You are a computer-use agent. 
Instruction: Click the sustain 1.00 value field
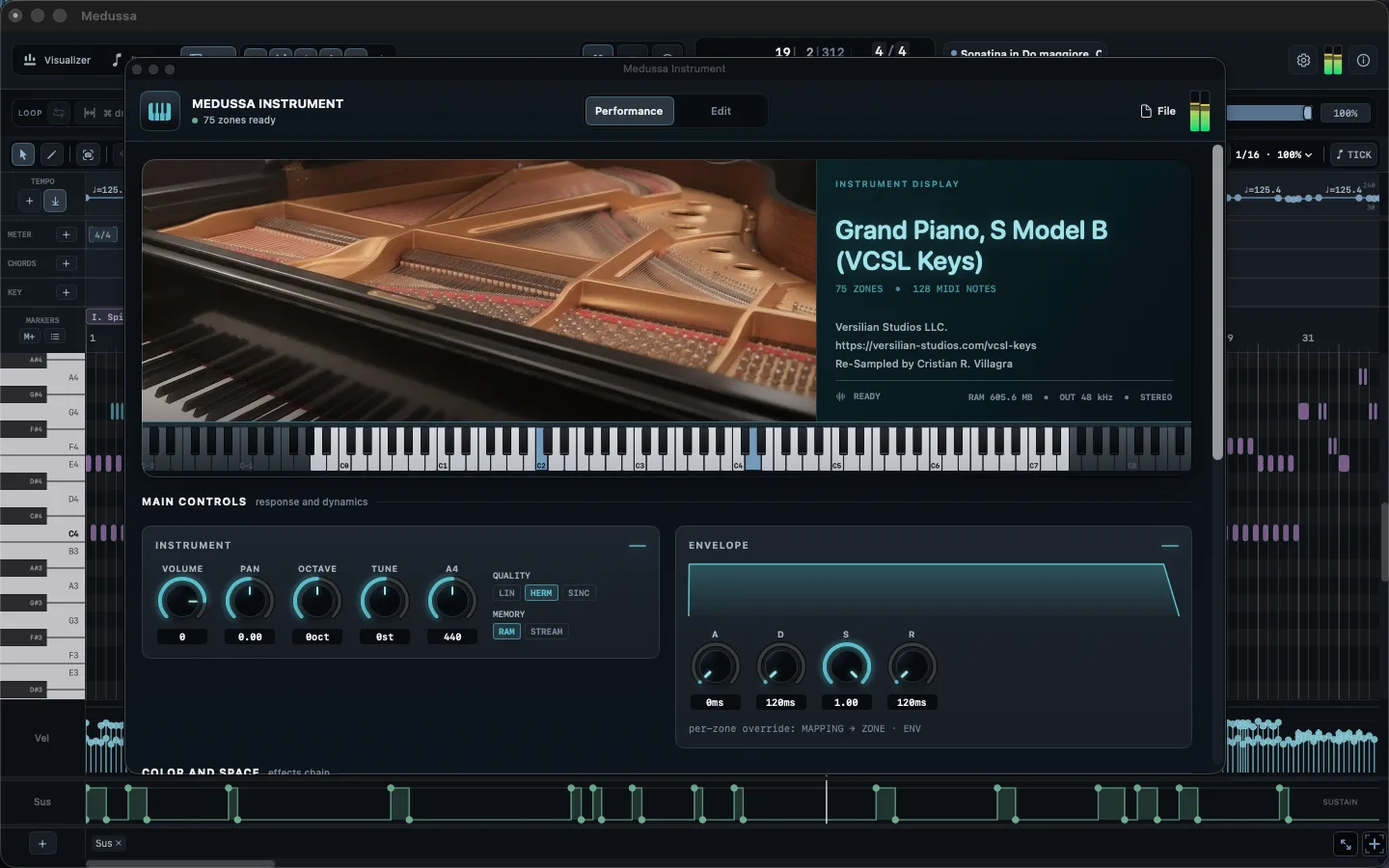click(x=846, y=703)
